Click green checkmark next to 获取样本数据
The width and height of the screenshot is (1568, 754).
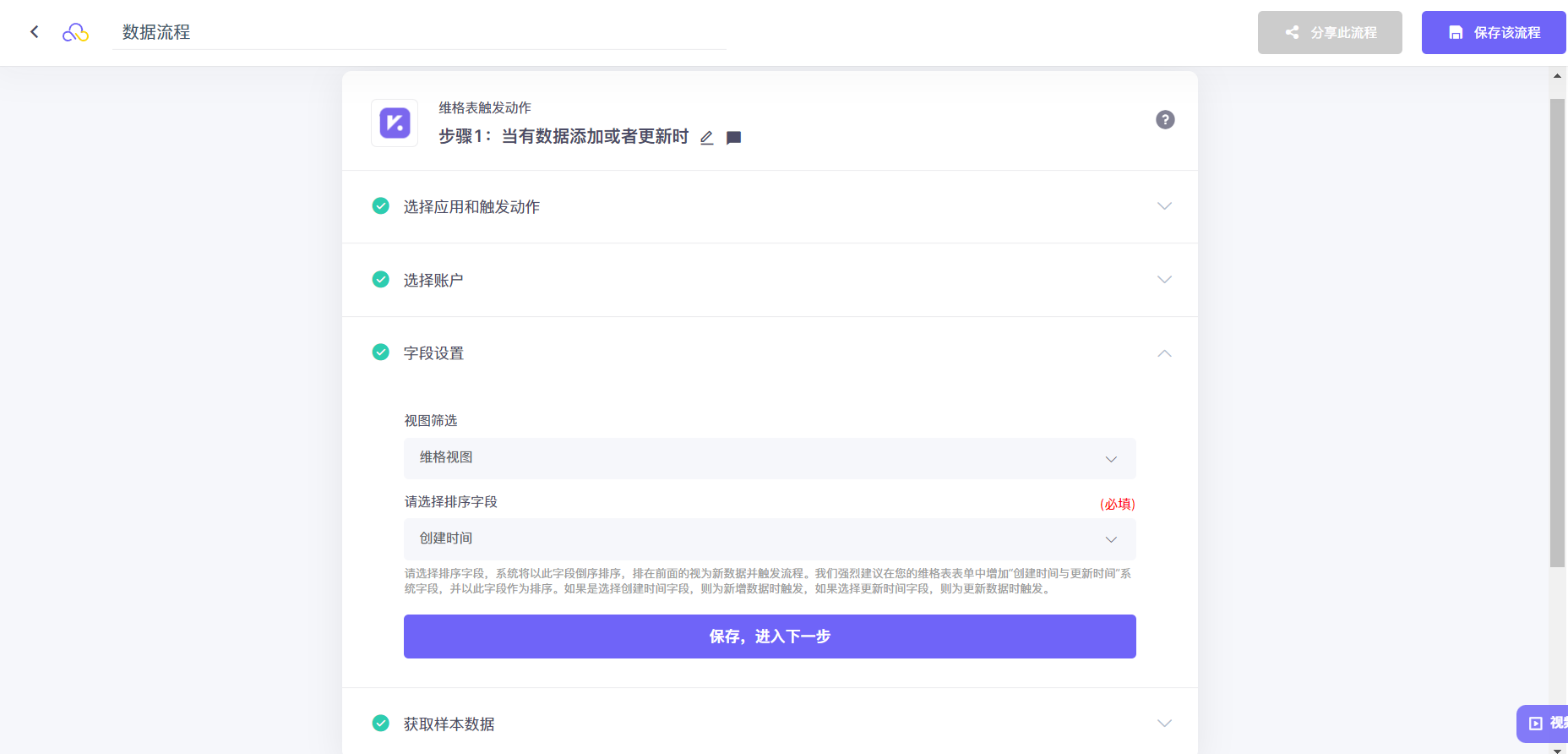381,724
